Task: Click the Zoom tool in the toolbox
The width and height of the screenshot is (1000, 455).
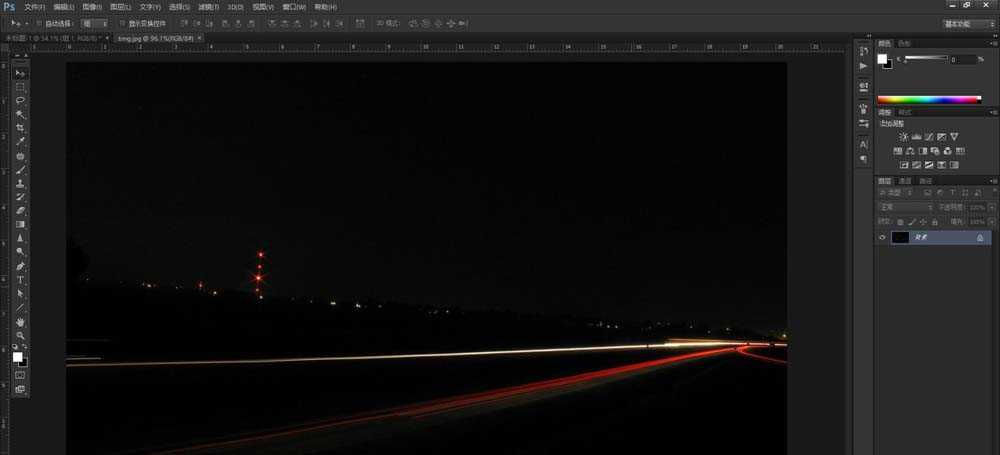Action: [x=20, y=336]
